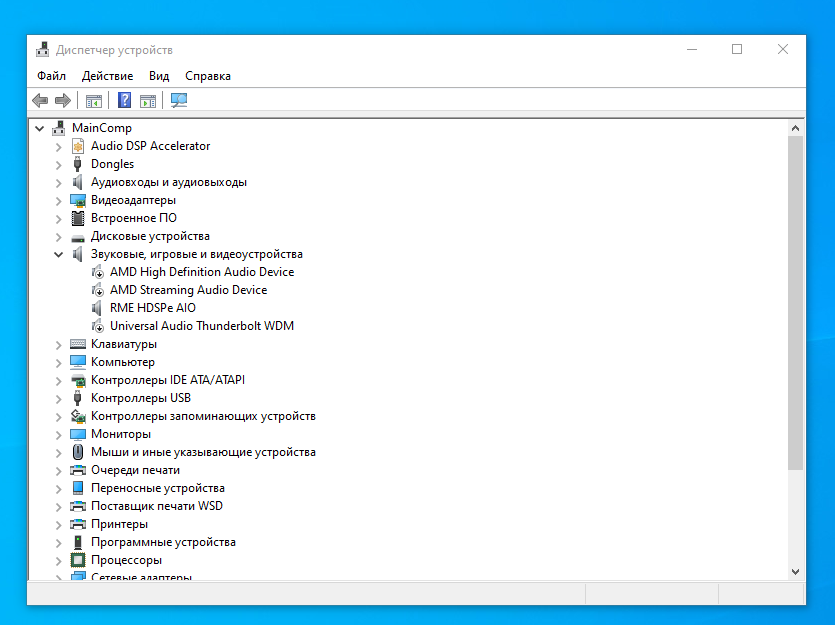Image resolution: width=835 pixels, height=625 pixels.
Task: Click the scrollbar down arrow
Action: [795, 572]
